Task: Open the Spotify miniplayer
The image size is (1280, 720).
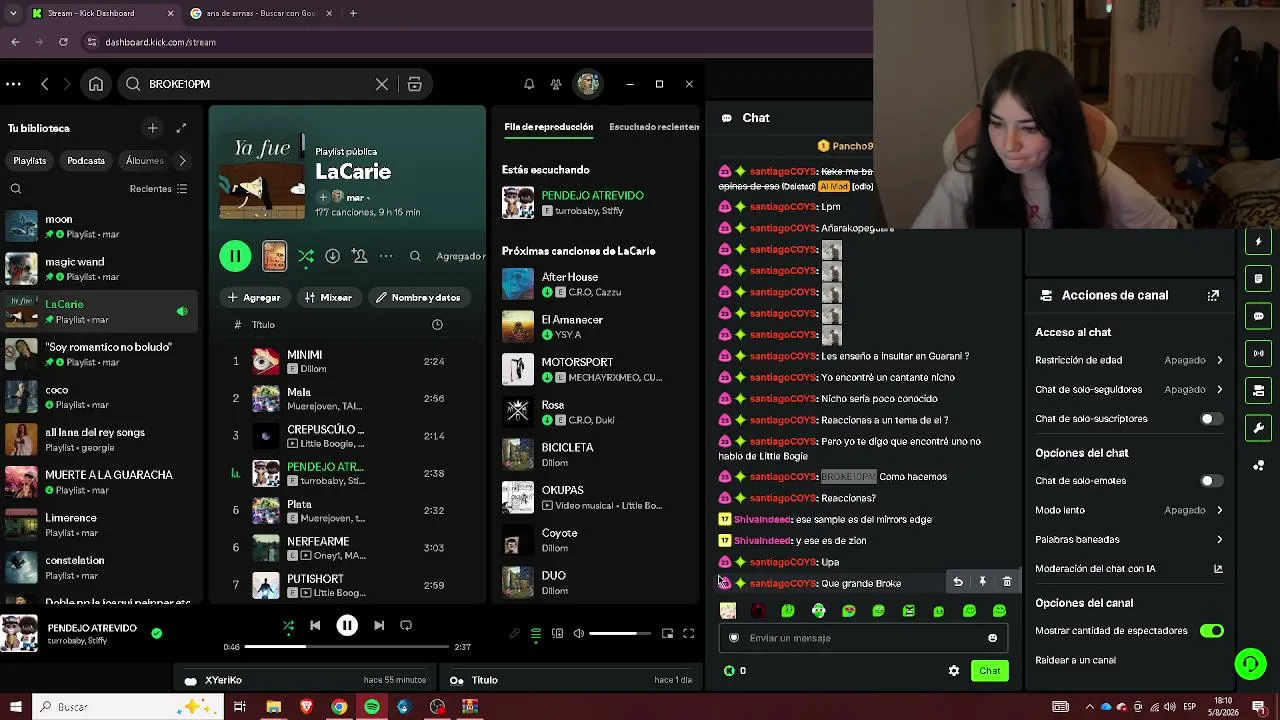Action: coord(667,633)
